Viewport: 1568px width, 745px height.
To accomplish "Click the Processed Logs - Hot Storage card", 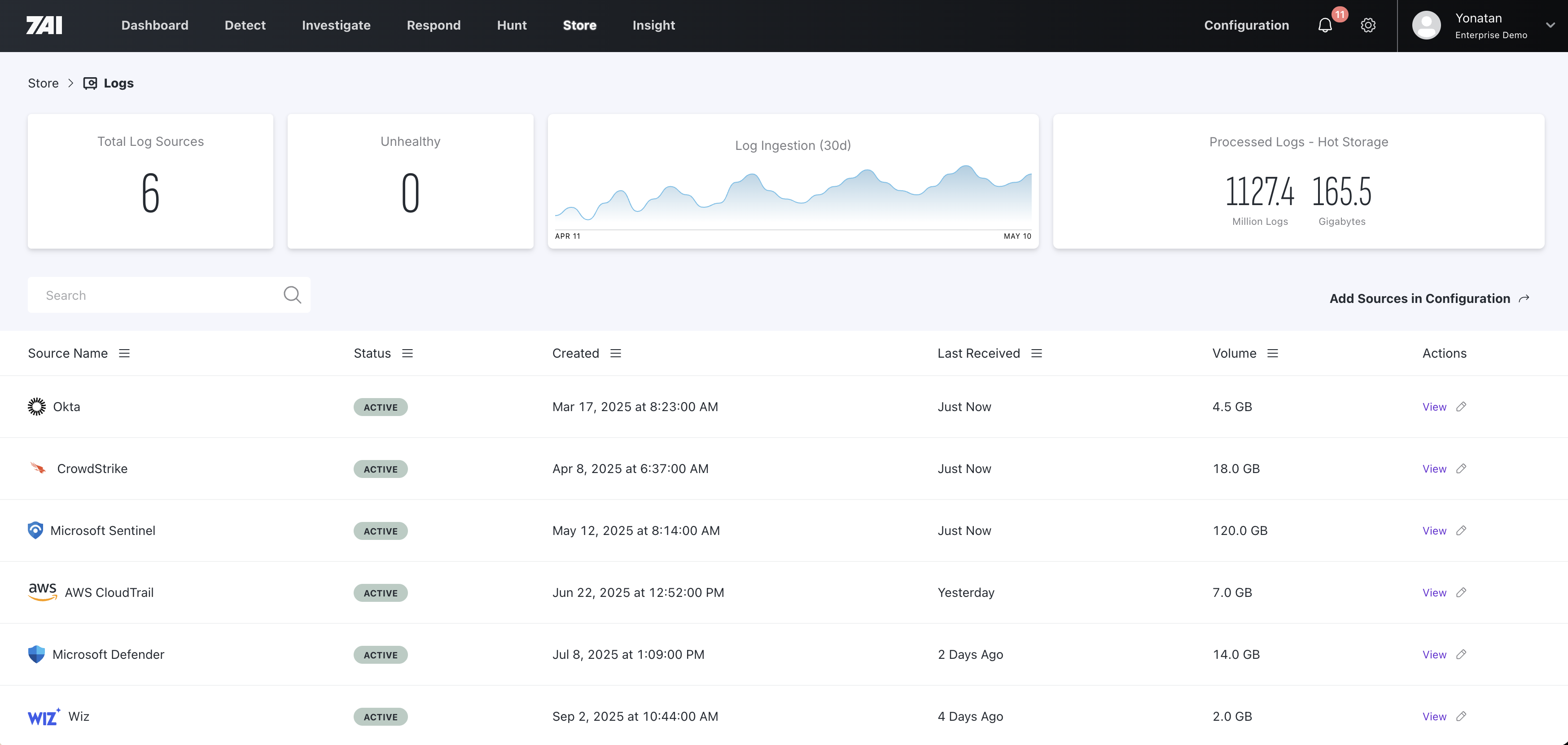I will pyautogui.click(x=1298, y=181).
